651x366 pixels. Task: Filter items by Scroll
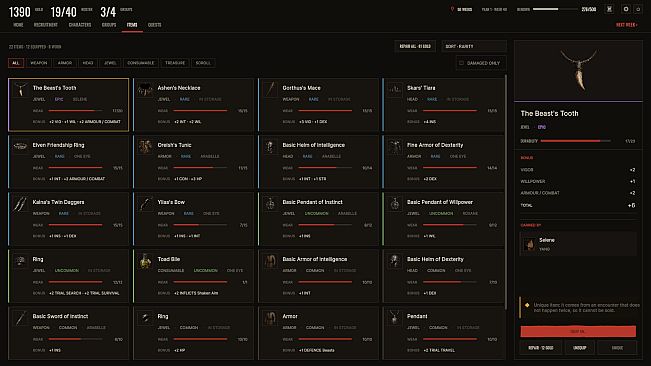point(203,63)
